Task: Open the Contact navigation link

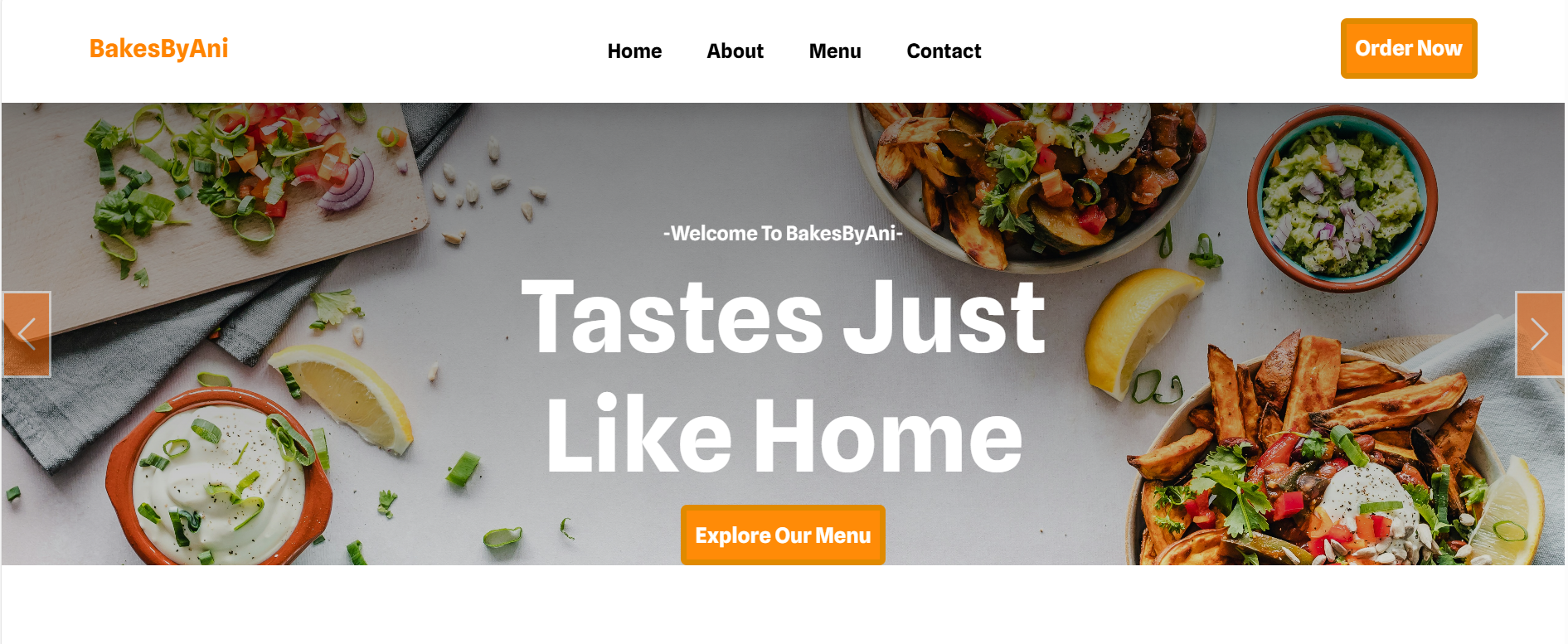Action: (x=944, y=51)
